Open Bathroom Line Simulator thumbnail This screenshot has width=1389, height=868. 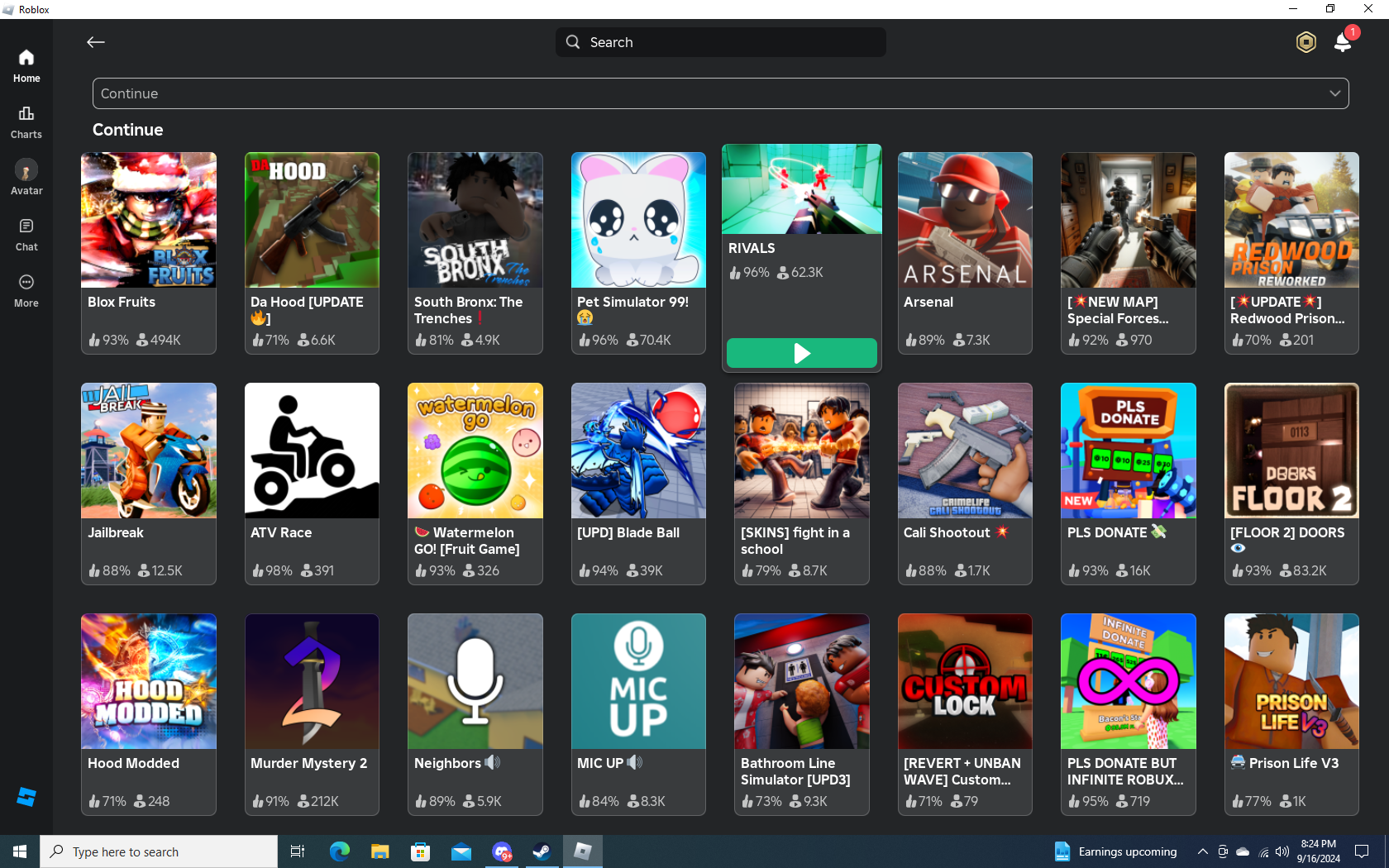tap(802, 681)
